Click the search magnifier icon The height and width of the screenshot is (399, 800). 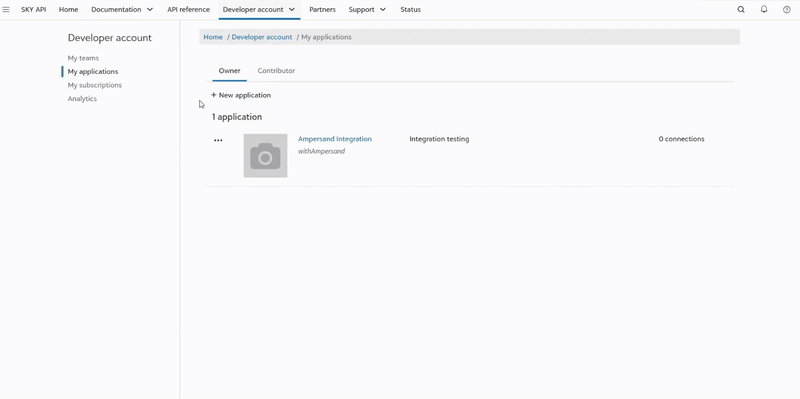click(741, 9)
